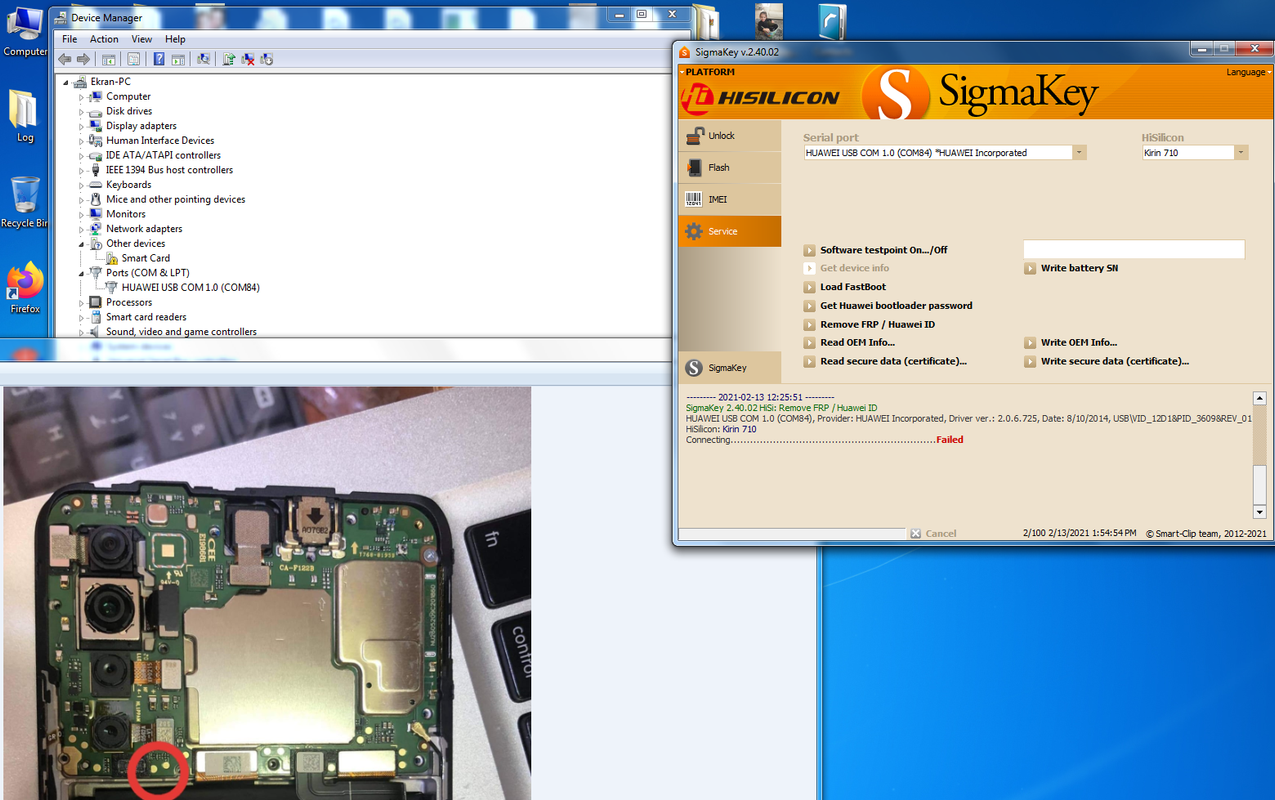This screenshot has height=800, width=1275.
Task: Switch to the Unlock tab in SigmaKey
Action: (x=729, y=136)
